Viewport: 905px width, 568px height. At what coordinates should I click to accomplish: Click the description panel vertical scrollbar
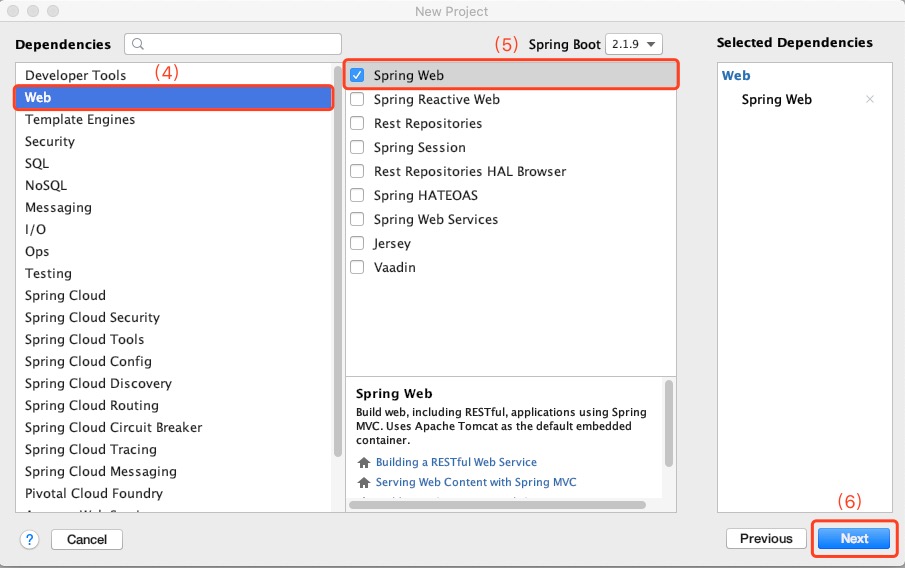coord(669,423)
